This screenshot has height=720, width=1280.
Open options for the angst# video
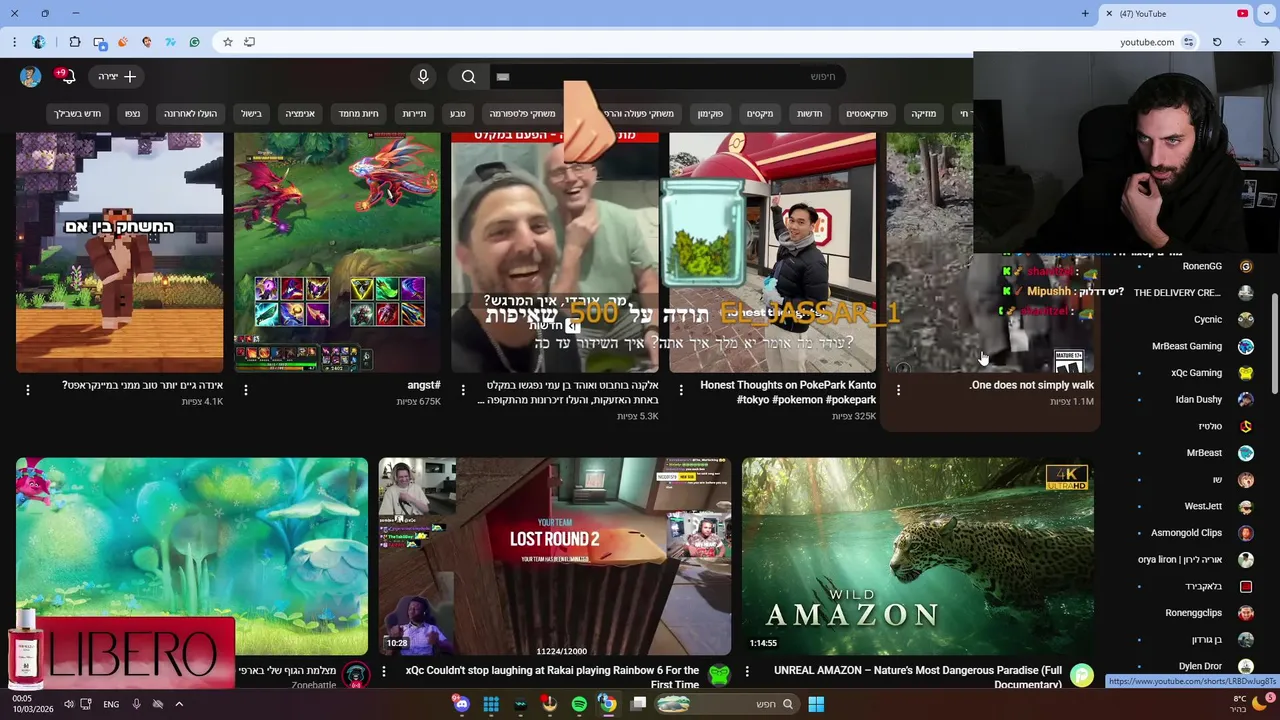tap(245, 390)
